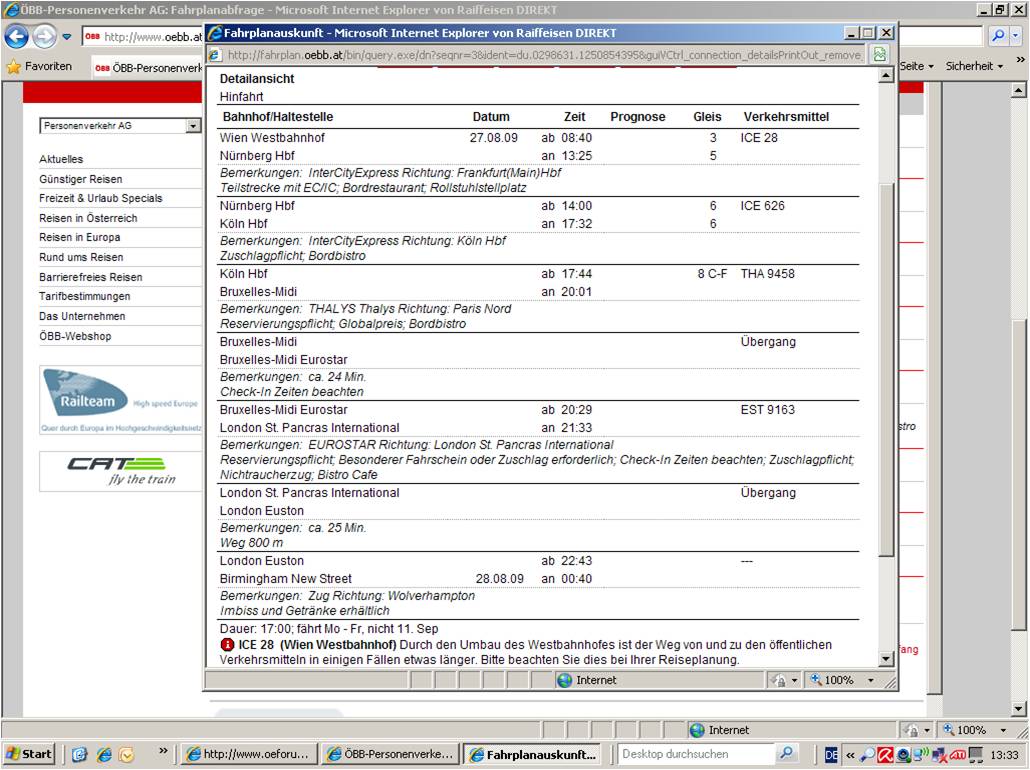This screenshot has height=770, width=1030.
Task: Click the Internet zone globe in popup status bar
Action: (x=564, y=680)
